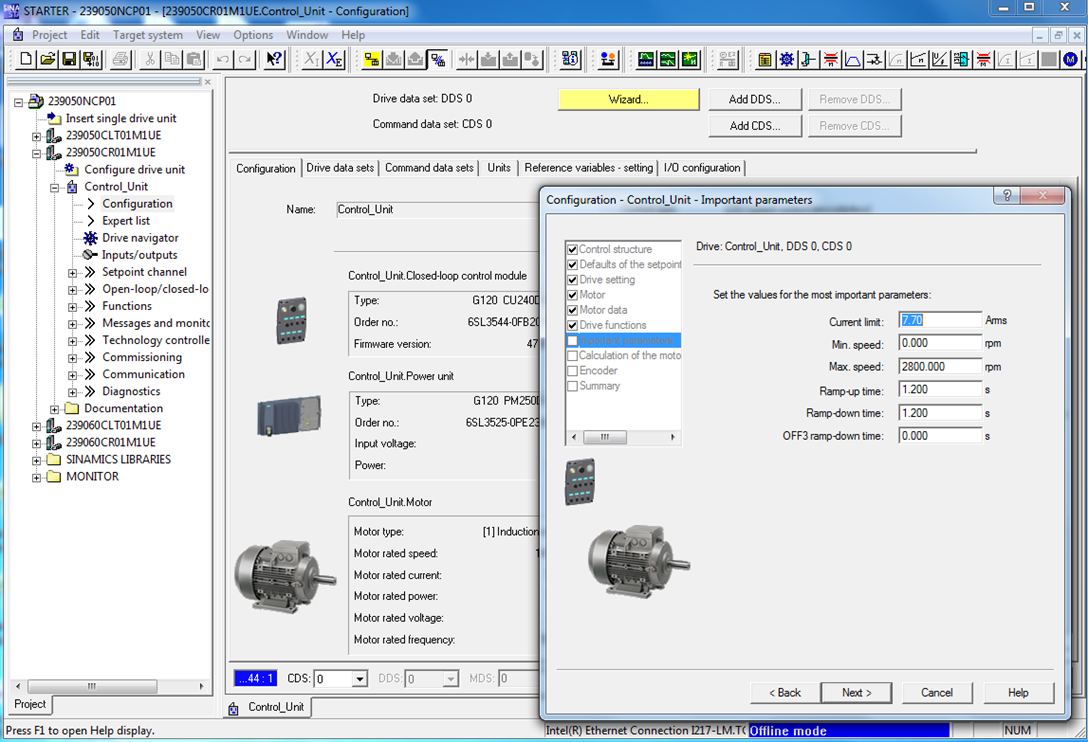Switch to the Drive data sets tab

pyautogui.click(x=340, y=168)
